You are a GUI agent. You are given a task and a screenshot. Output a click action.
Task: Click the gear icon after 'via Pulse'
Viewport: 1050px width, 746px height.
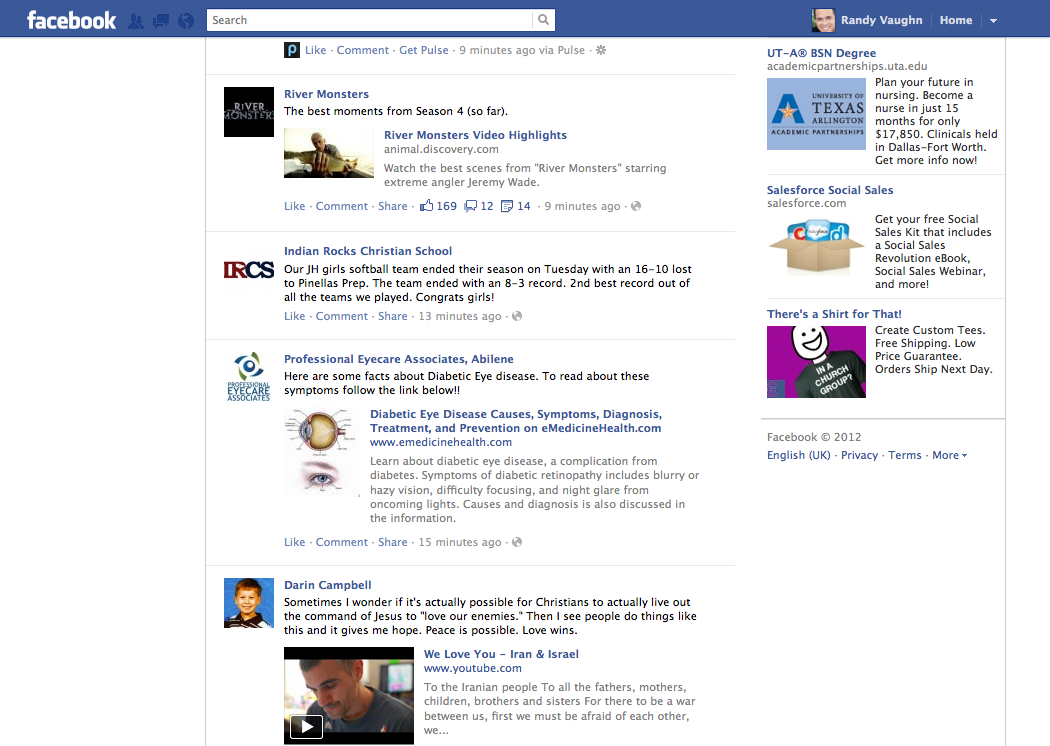coord(601,50)
